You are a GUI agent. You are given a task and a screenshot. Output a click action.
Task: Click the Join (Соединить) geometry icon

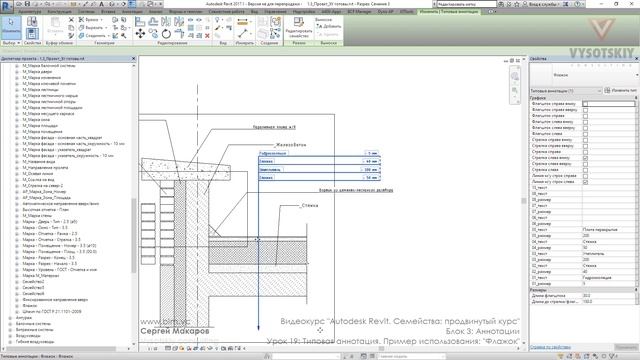coord(81,36)
